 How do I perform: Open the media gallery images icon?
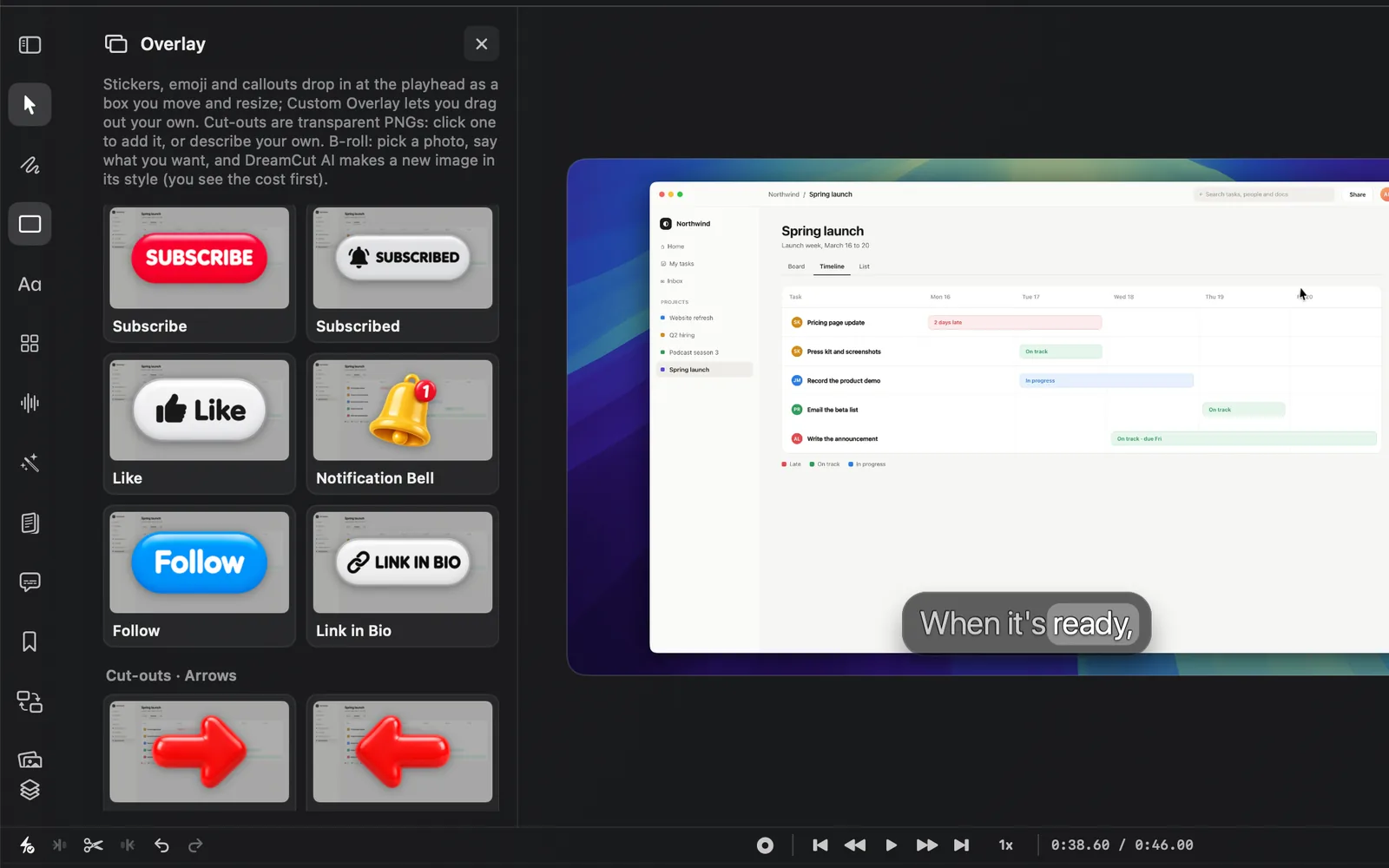pyautogui.click(x=30, y=759)
